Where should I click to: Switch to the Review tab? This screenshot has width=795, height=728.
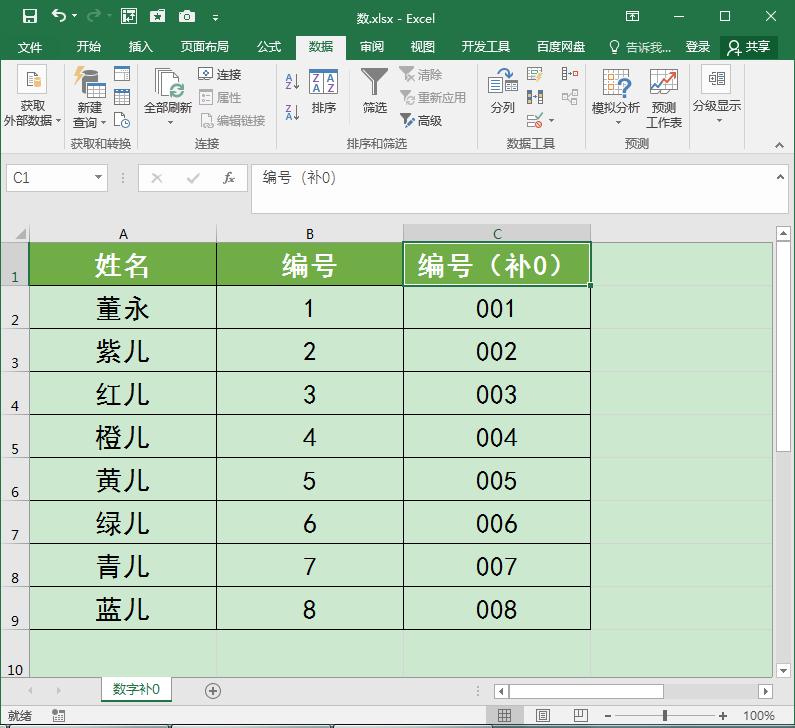372,47
